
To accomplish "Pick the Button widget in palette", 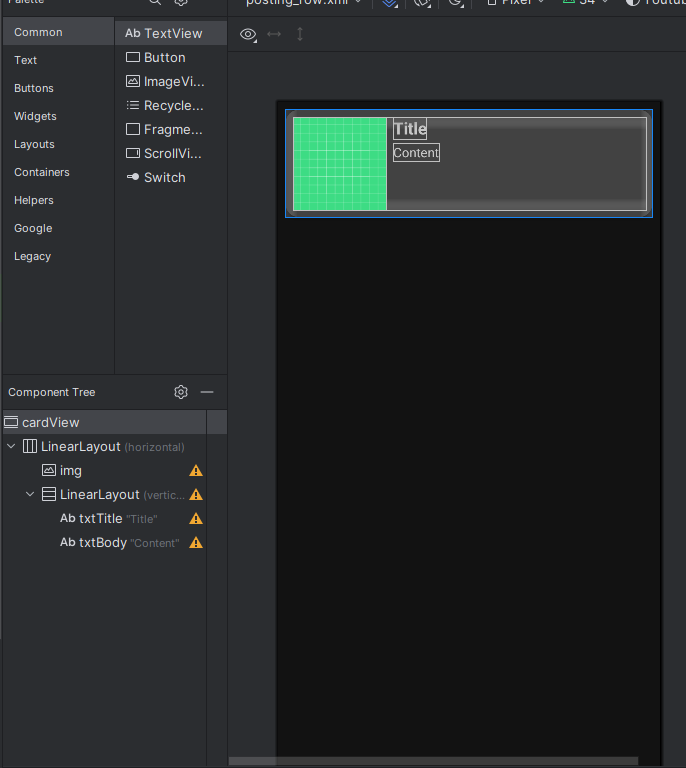I will point(171,57).
